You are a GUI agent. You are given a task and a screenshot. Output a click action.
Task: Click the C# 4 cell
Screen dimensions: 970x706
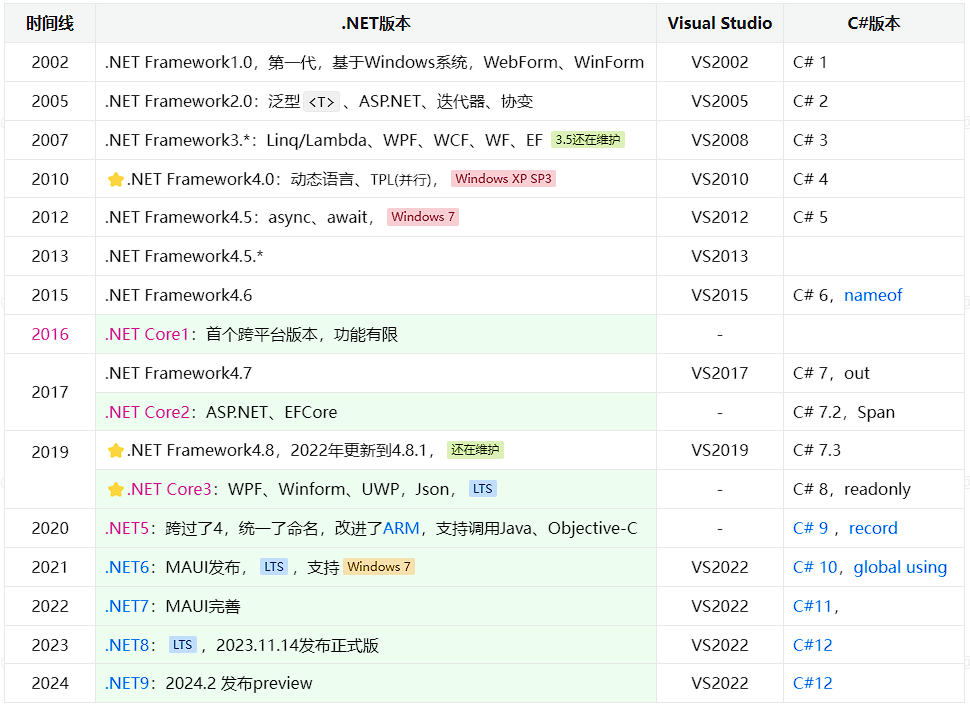(873, 179)
